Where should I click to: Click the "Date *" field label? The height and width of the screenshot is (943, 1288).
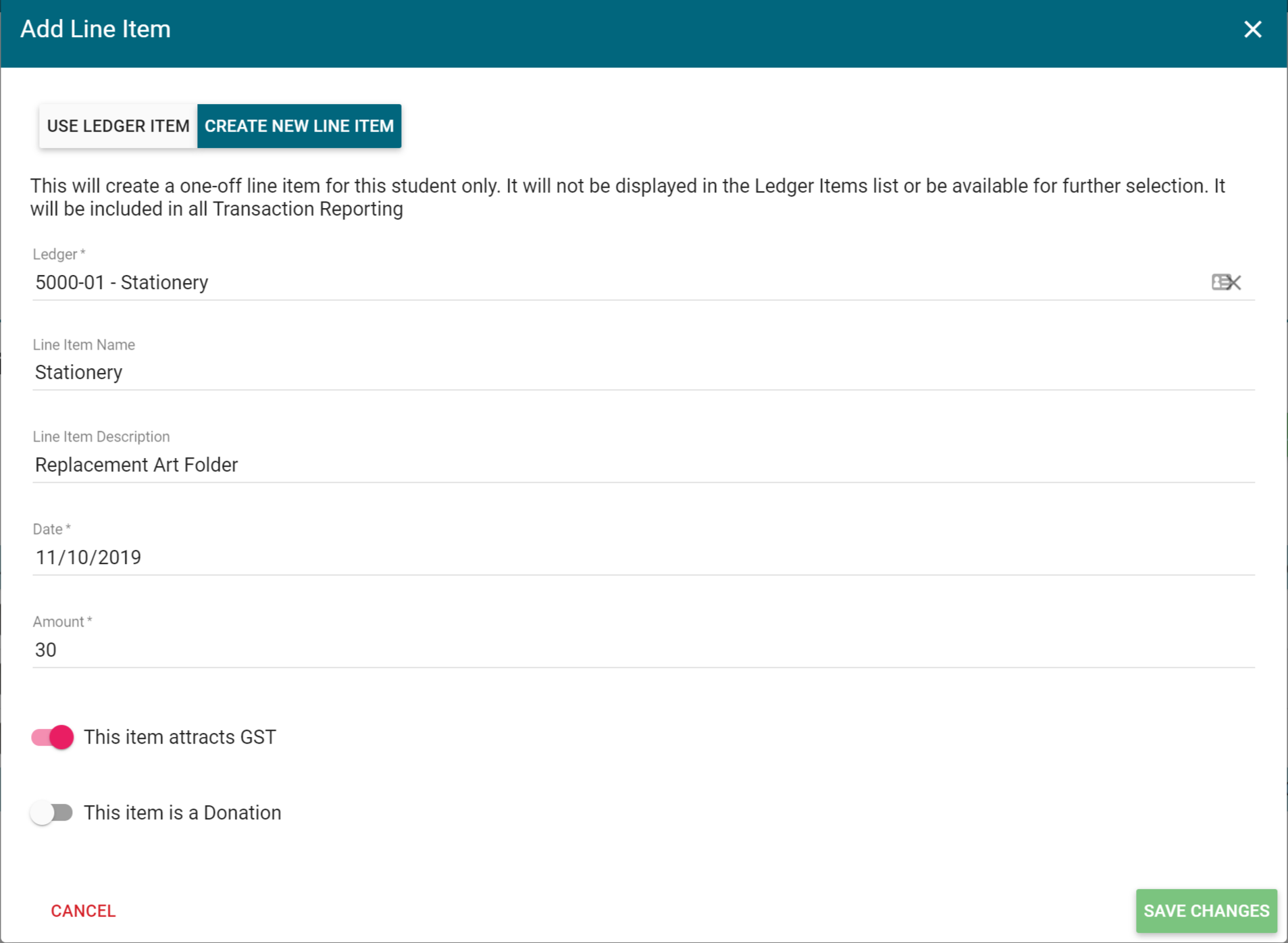pos(51,530)
